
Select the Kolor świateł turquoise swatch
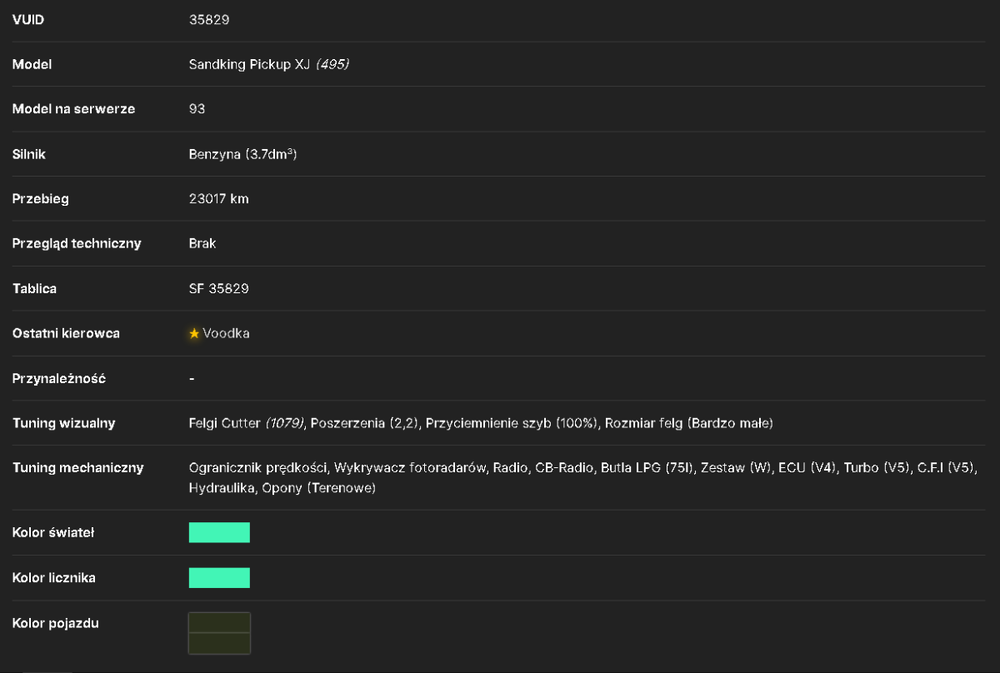click(219, 533)
